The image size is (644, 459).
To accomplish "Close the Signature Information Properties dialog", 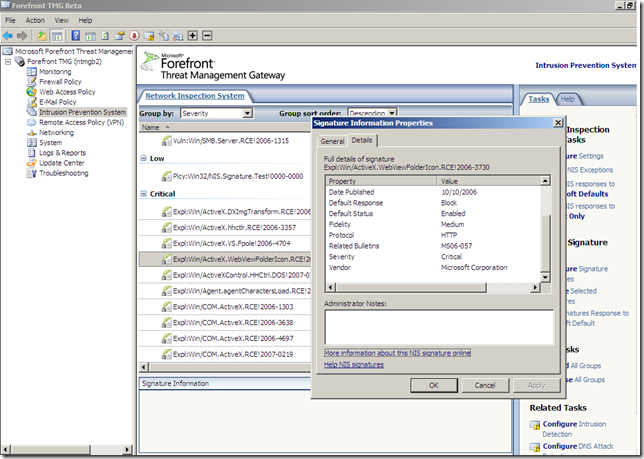I will click(x=558, y=123).
